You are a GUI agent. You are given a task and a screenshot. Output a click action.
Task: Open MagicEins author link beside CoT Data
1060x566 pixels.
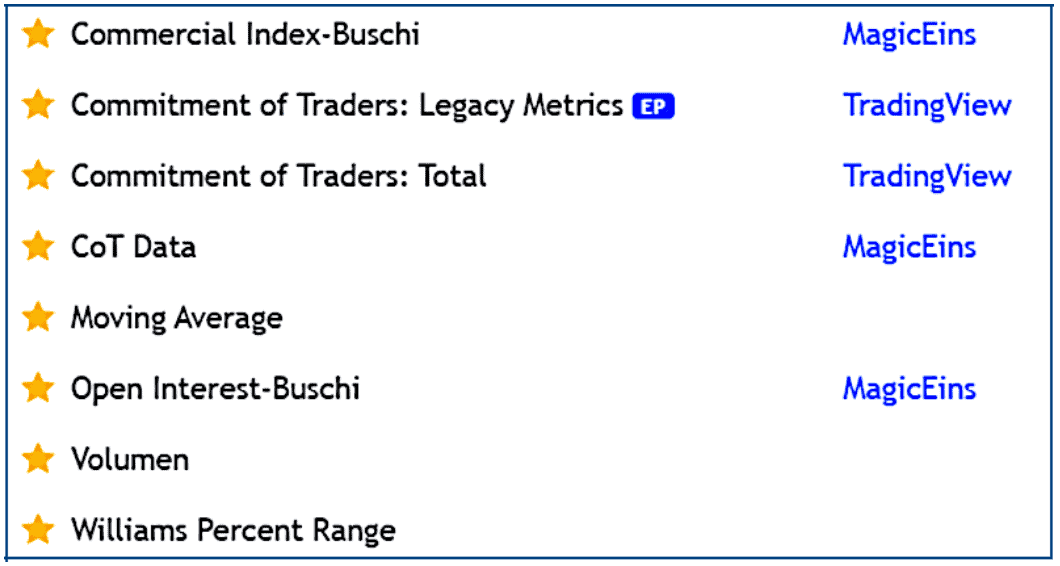[909, 247]
